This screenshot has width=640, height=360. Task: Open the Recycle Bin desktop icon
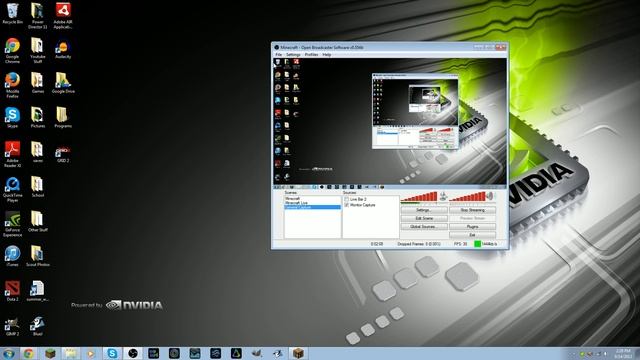pos(12,14)
